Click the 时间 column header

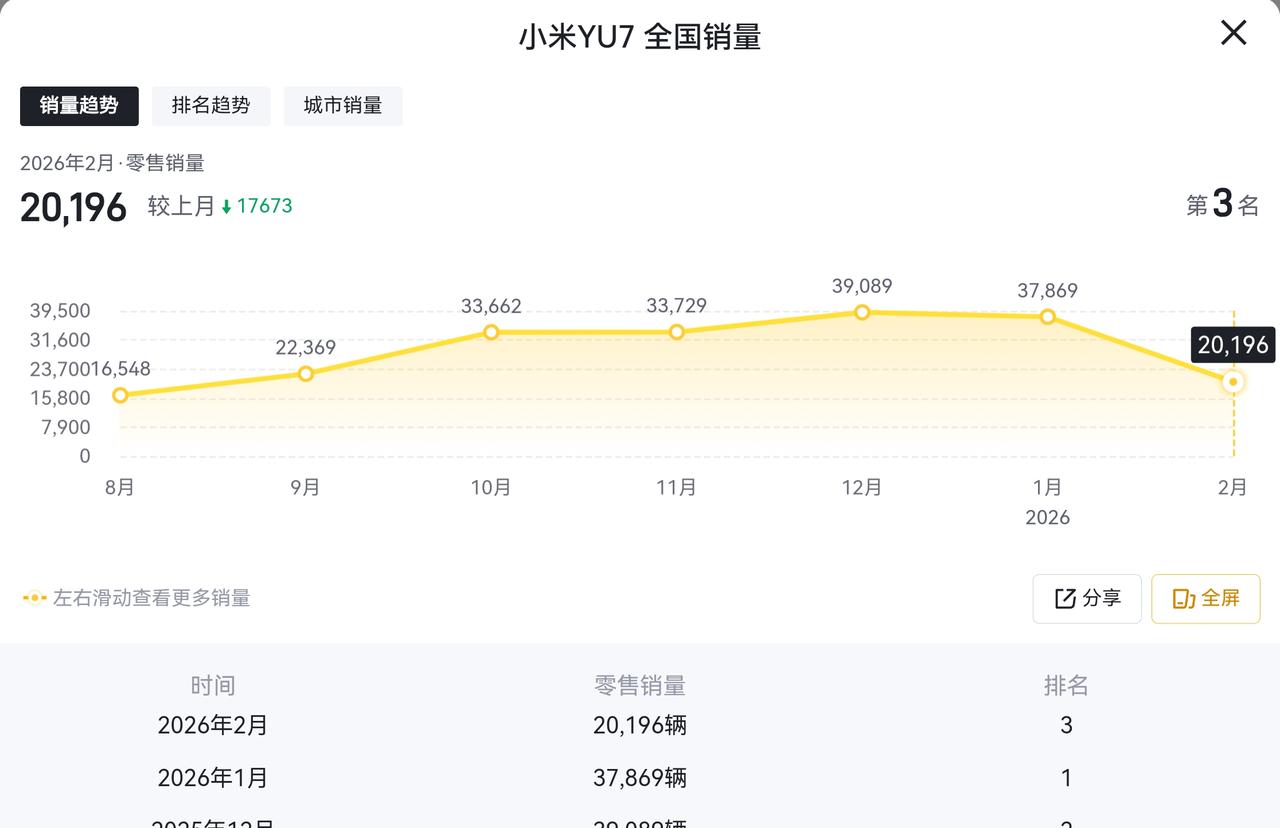coord(213,685)
